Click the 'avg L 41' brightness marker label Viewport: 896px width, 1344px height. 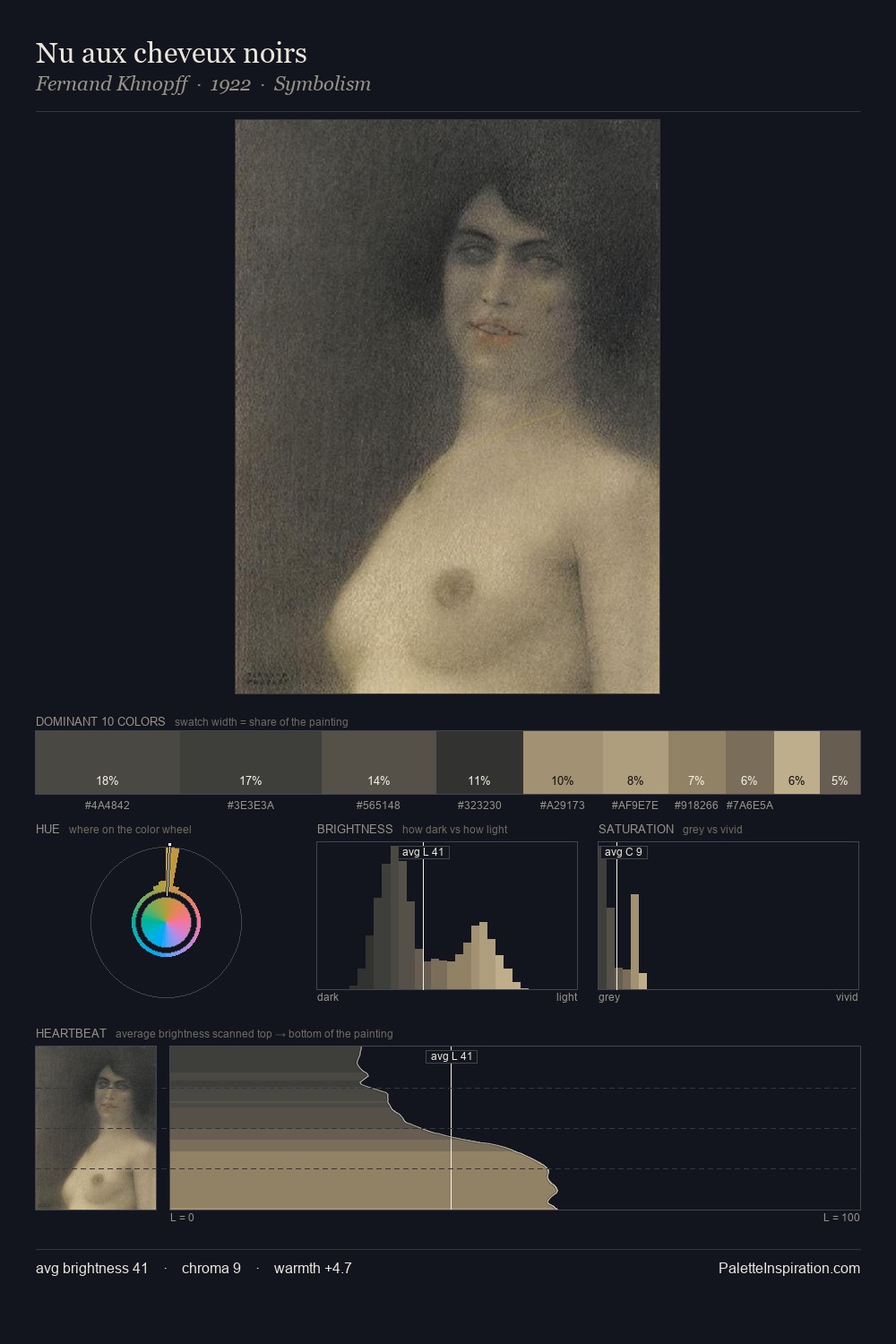[x=424, y=852]
